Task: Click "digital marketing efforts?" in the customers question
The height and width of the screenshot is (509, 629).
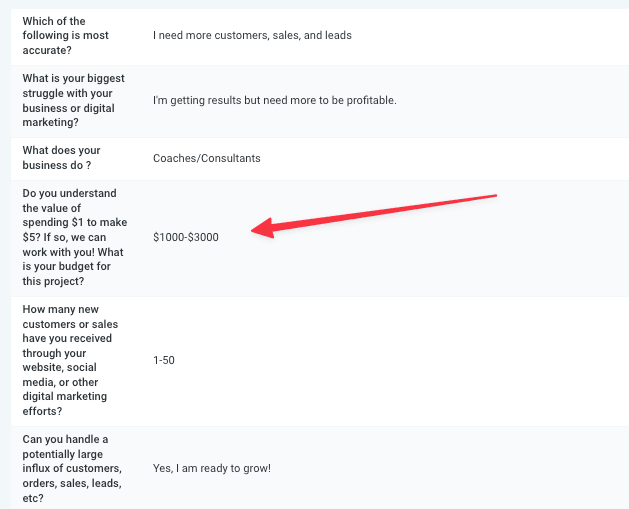Action: pyautogui.click(x=65, y=404)
